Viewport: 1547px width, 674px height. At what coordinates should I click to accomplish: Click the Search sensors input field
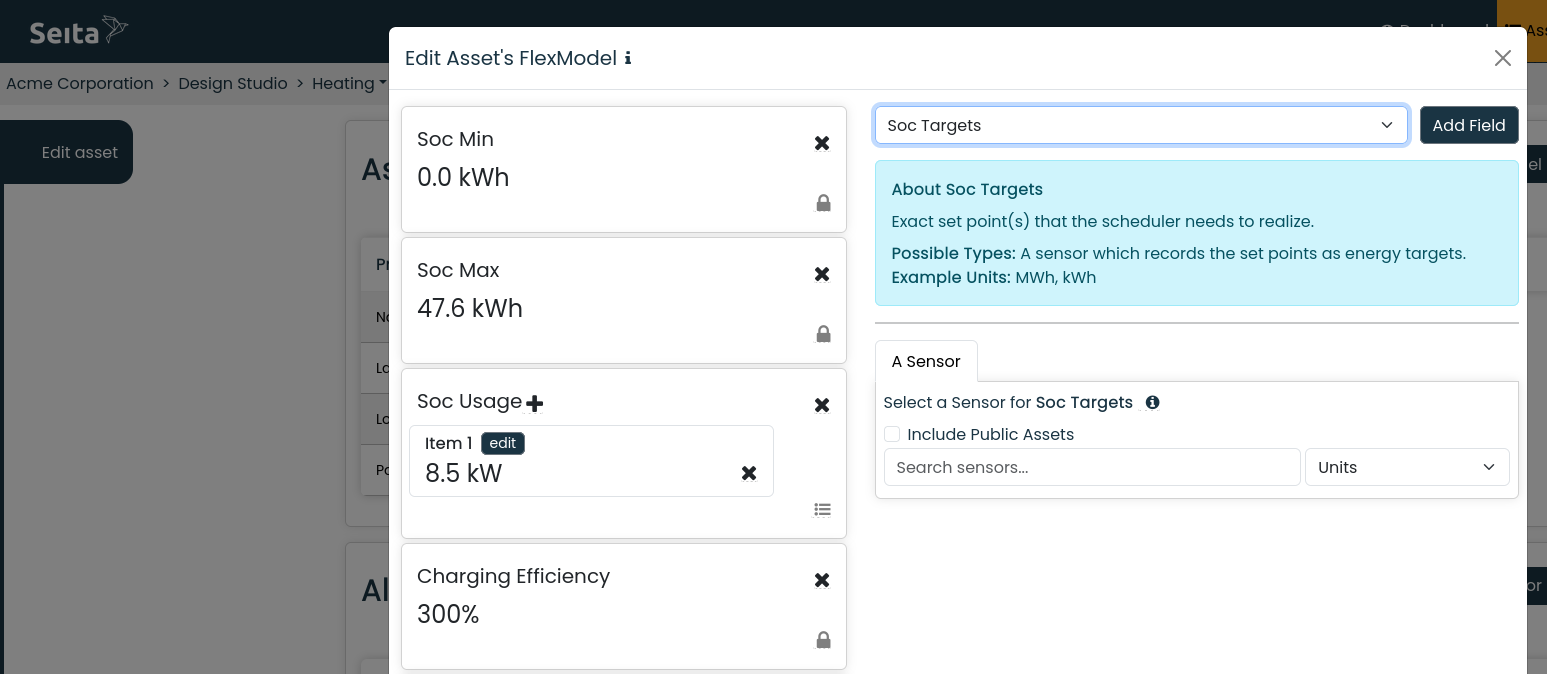point(1091,467)
